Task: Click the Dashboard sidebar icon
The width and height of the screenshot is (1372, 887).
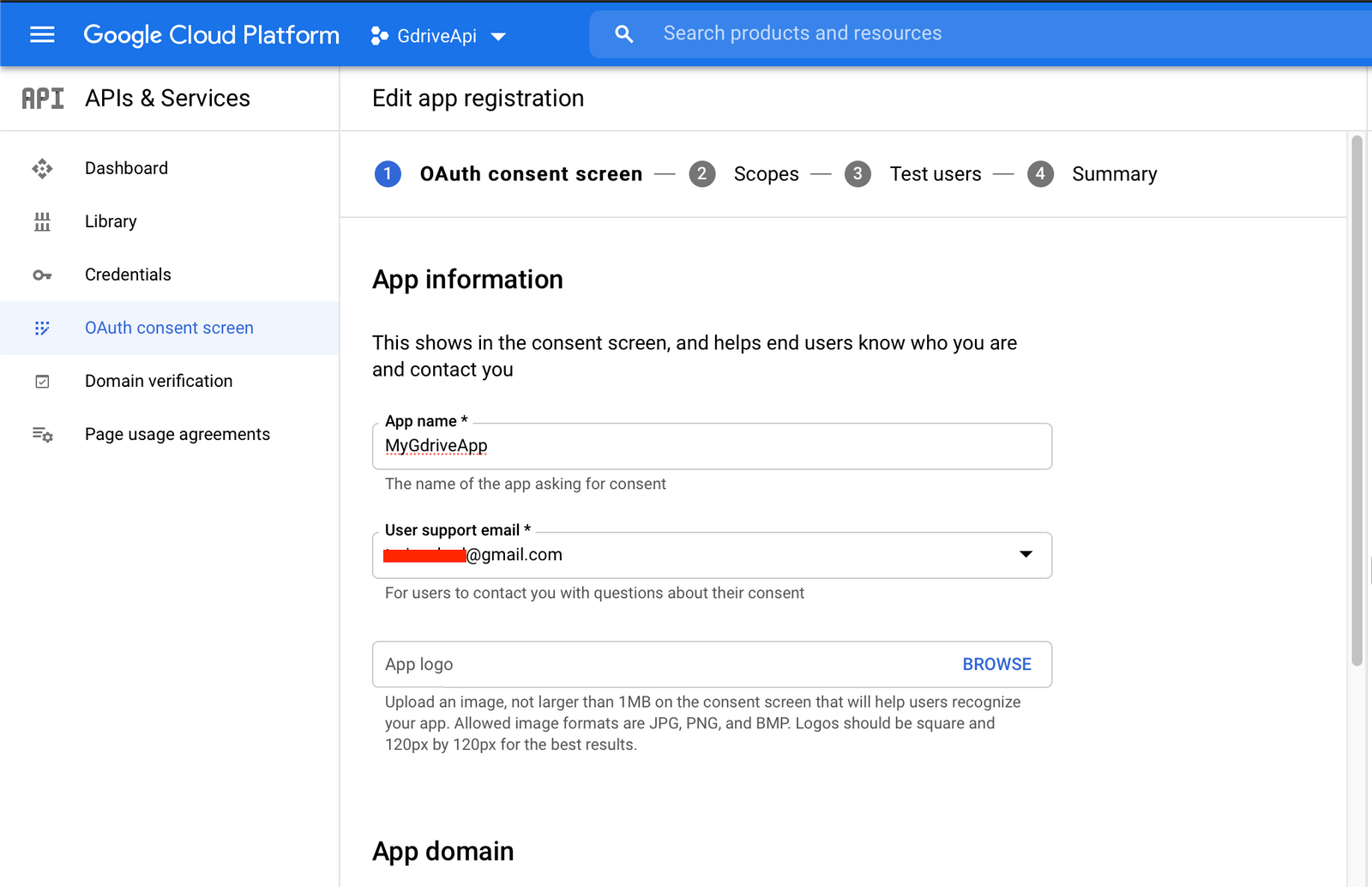Action: click(x=42, y=169)
